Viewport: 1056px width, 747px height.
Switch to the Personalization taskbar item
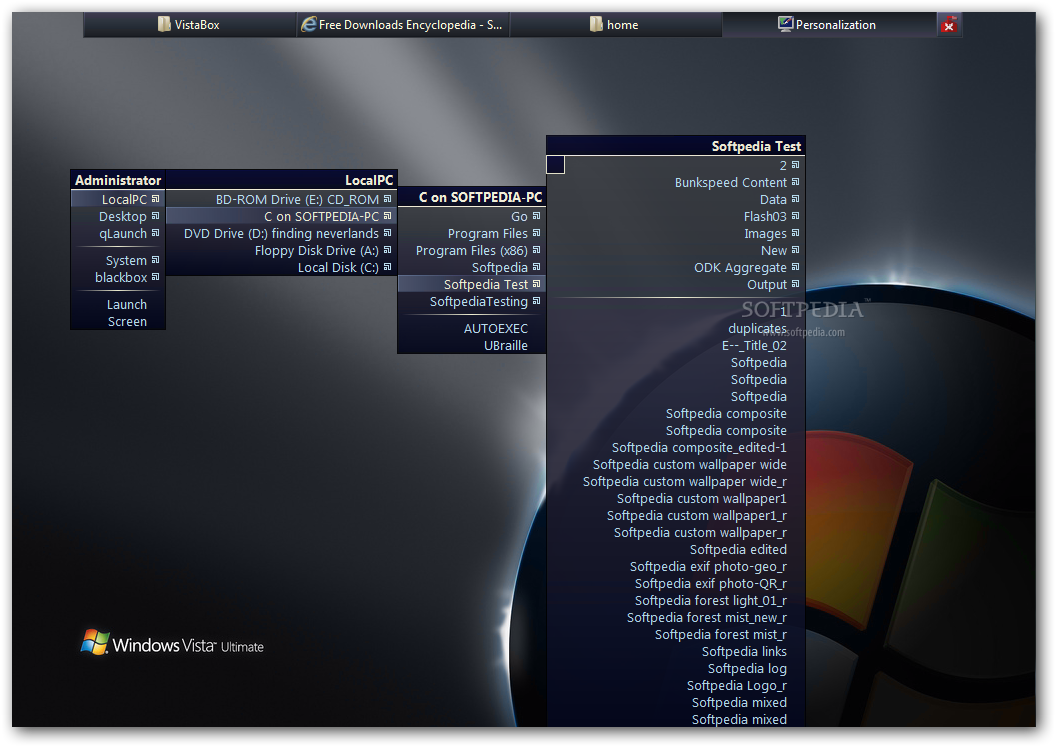(x=829, y=25)
